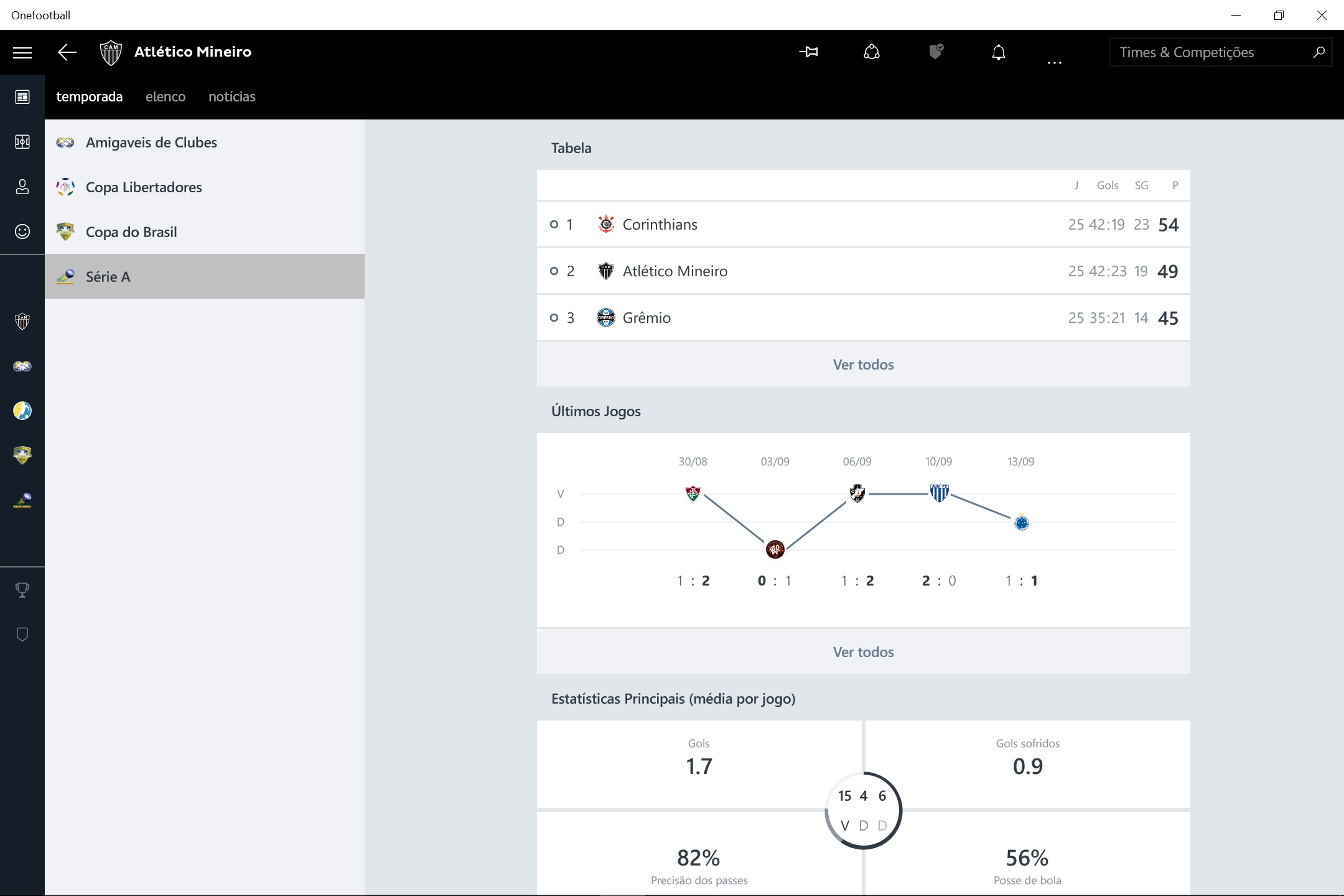Screen dimensions: 1344x896
Task: Open Grêmio row in the table
Action: (x=864, y=317)
